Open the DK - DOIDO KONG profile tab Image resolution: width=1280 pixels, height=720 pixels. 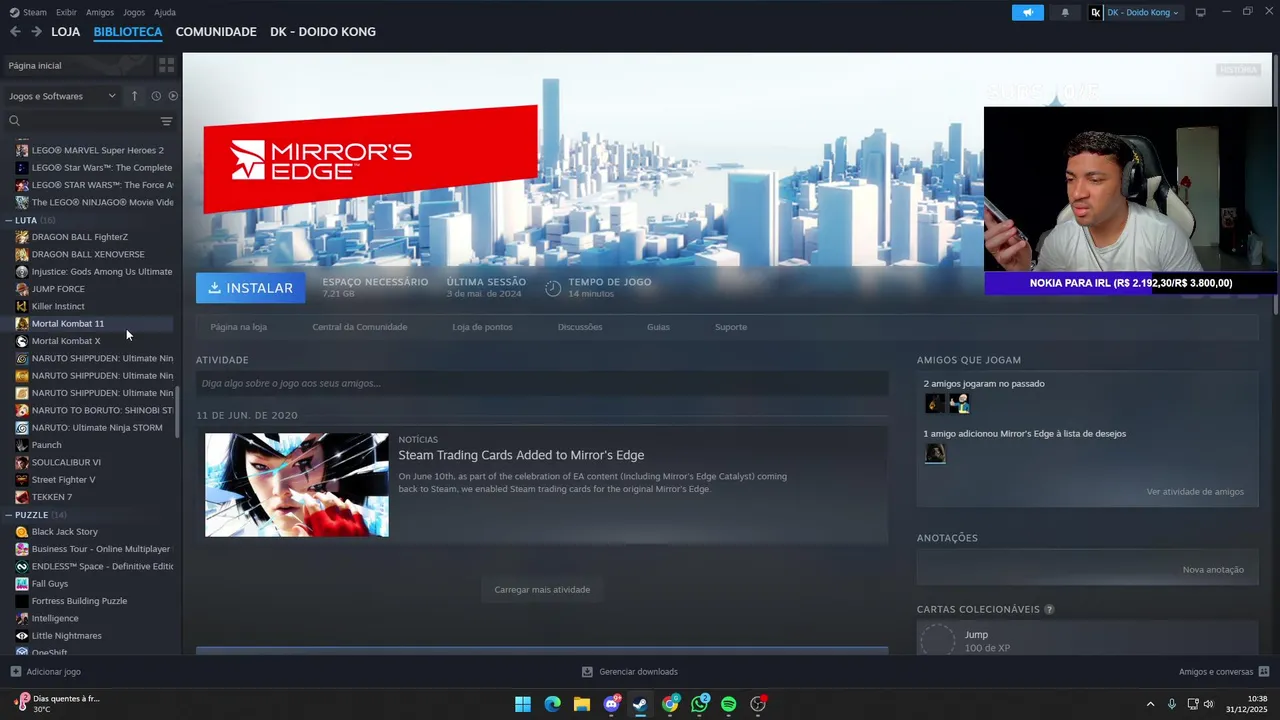323,32
